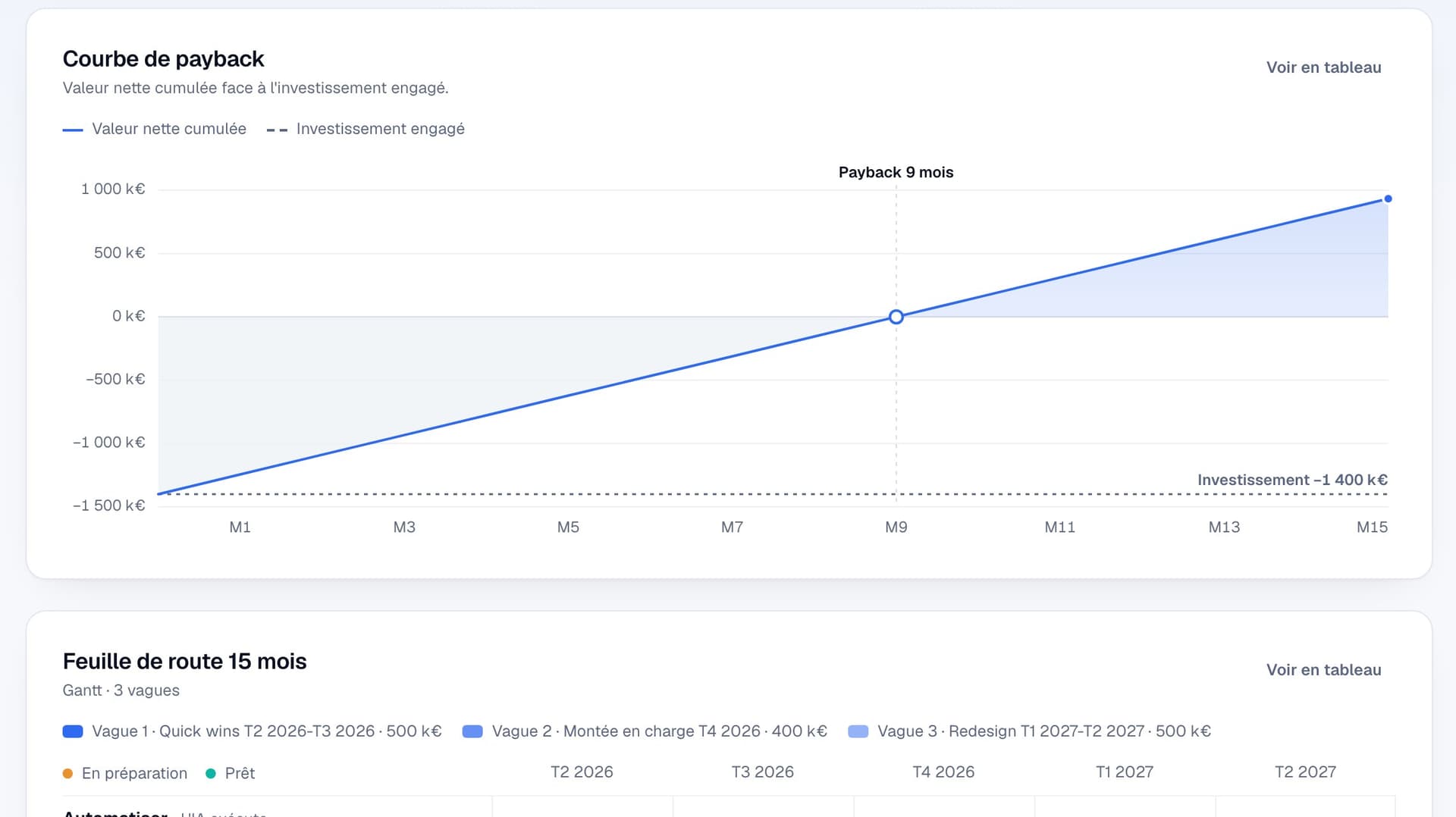Click the green 'Prêt' status dot
Viewport: 1456px width, 817px height.
[211, 774]
